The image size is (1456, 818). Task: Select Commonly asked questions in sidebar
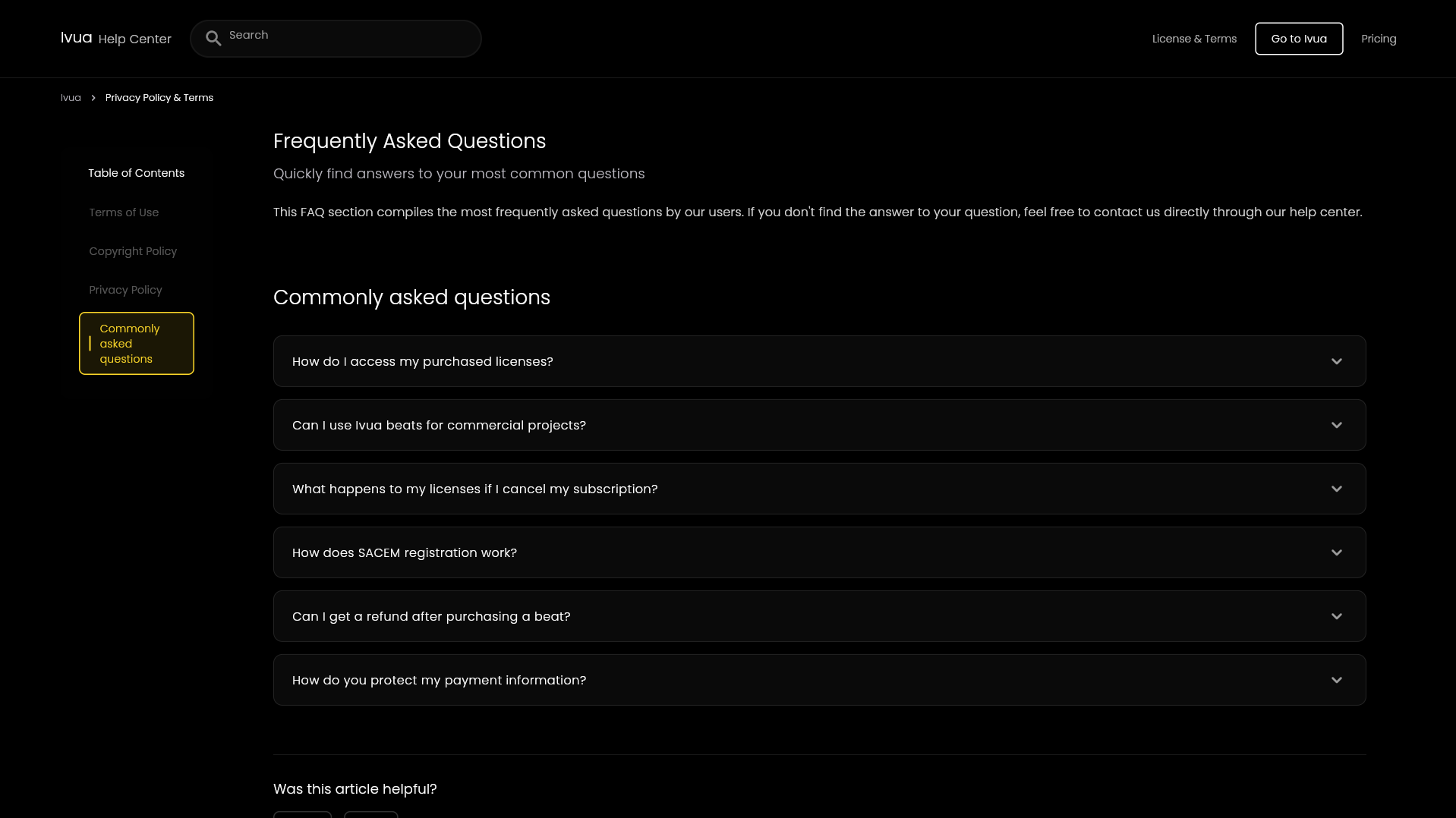pyautogui.click(x=137, y=343)
